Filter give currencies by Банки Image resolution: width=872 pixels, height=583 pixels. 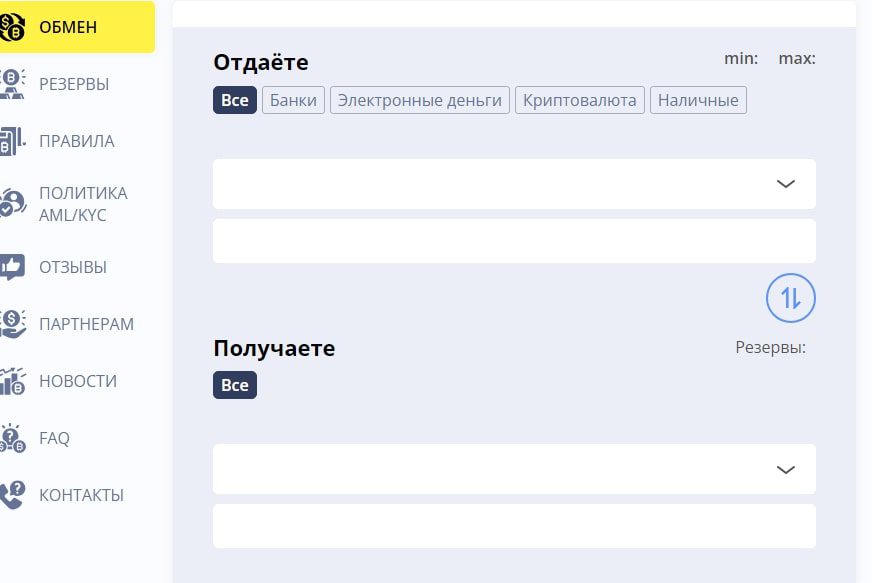(293, 100)
